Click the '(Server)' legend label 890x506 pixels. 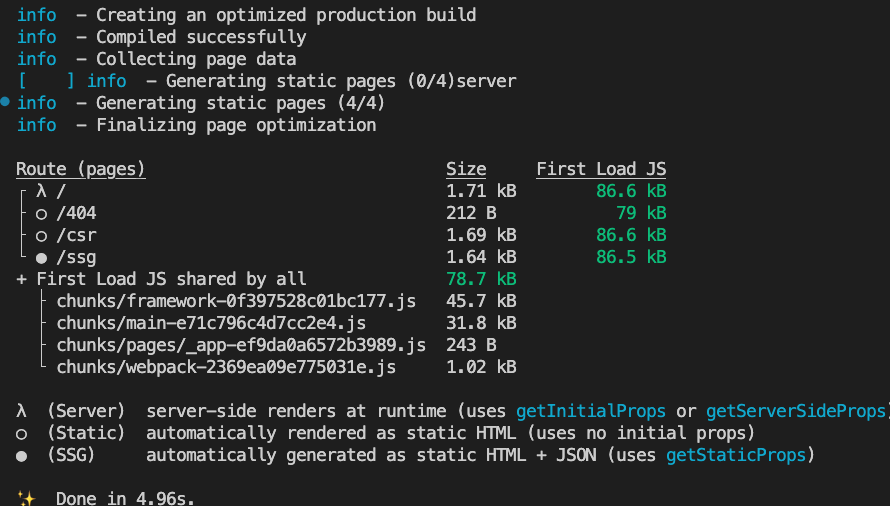tap(86, 411)
